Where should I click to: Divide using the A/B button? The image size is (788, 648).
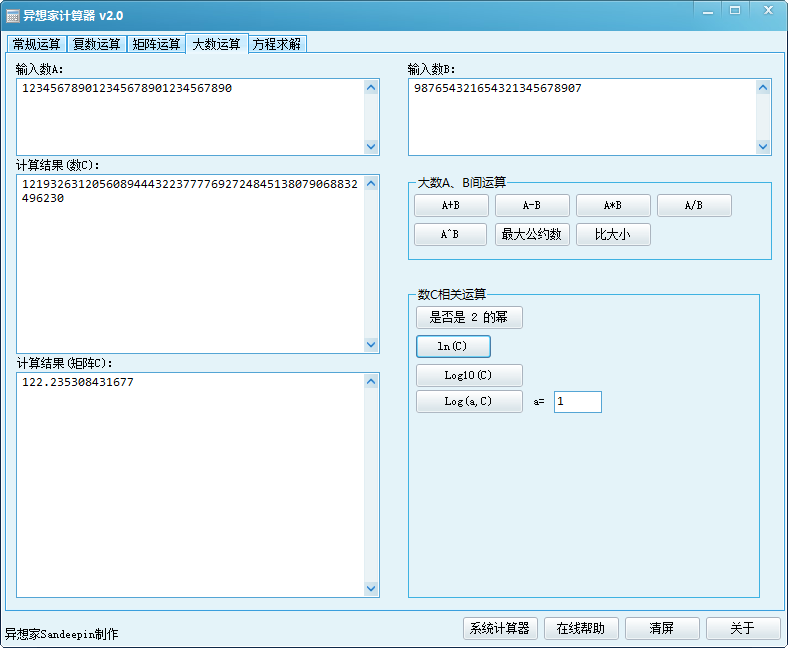pyautogui.click(x=694, y=205)
